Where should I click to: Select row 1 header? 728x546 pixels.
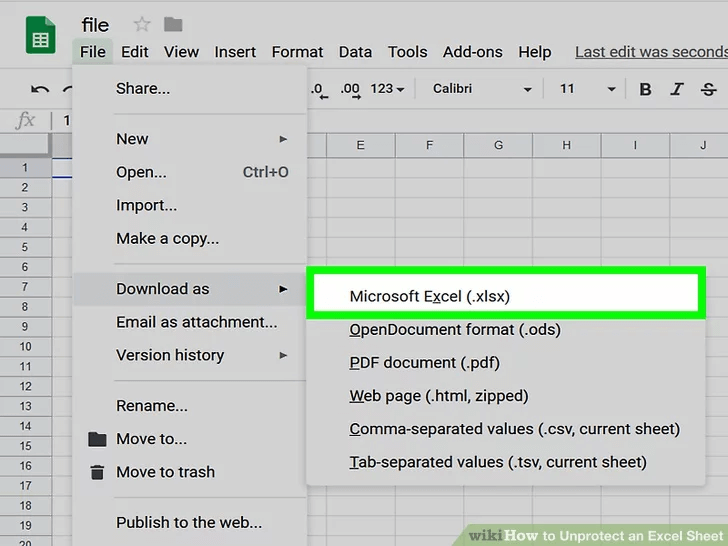[x=25, y=168]
